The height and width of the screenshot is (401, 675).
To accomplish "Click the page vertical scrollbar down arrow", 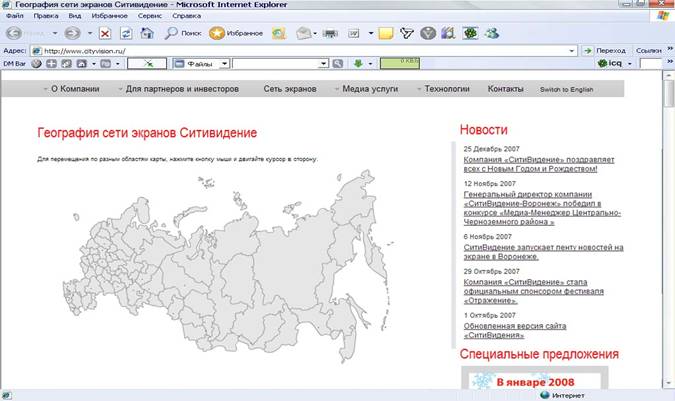I will [x=668, y=382].
